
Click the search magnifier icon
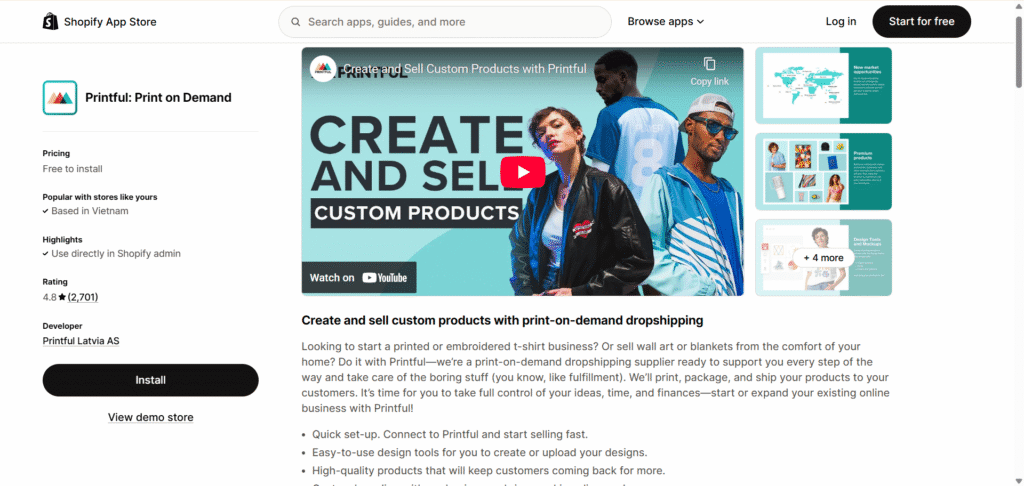[296, 22]
